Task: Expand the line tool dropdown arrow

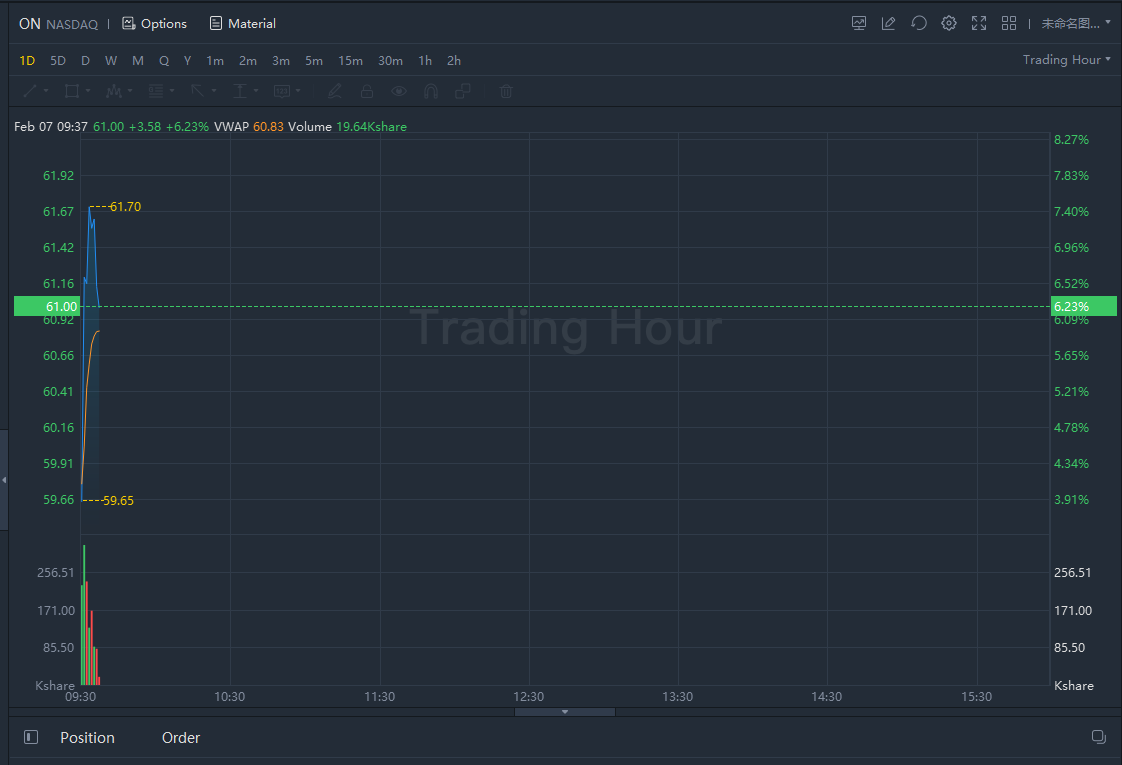Action: point(46,91)
